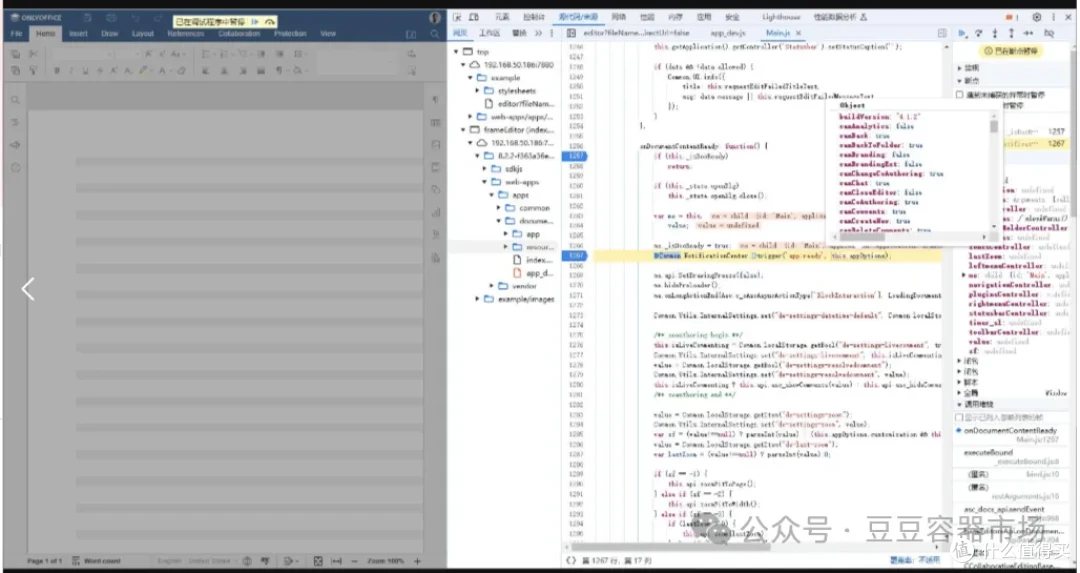Click the Bold formatting icon in ONLYOFFICE
The width and height of the screenshot is (1080, 573).
(56, 70)
